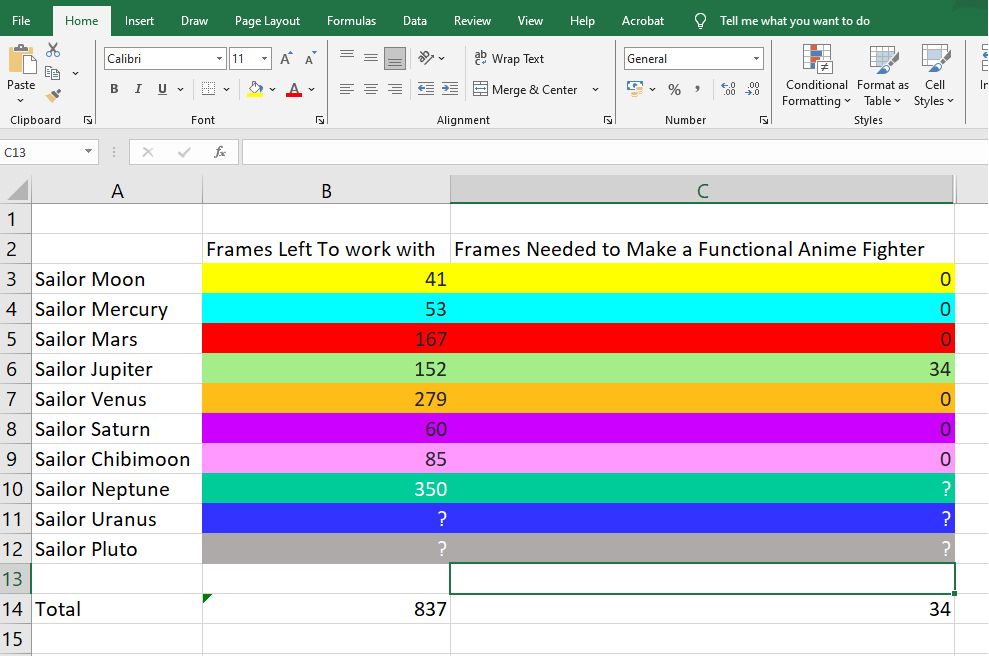Click in the formula bar

point(615,152)
